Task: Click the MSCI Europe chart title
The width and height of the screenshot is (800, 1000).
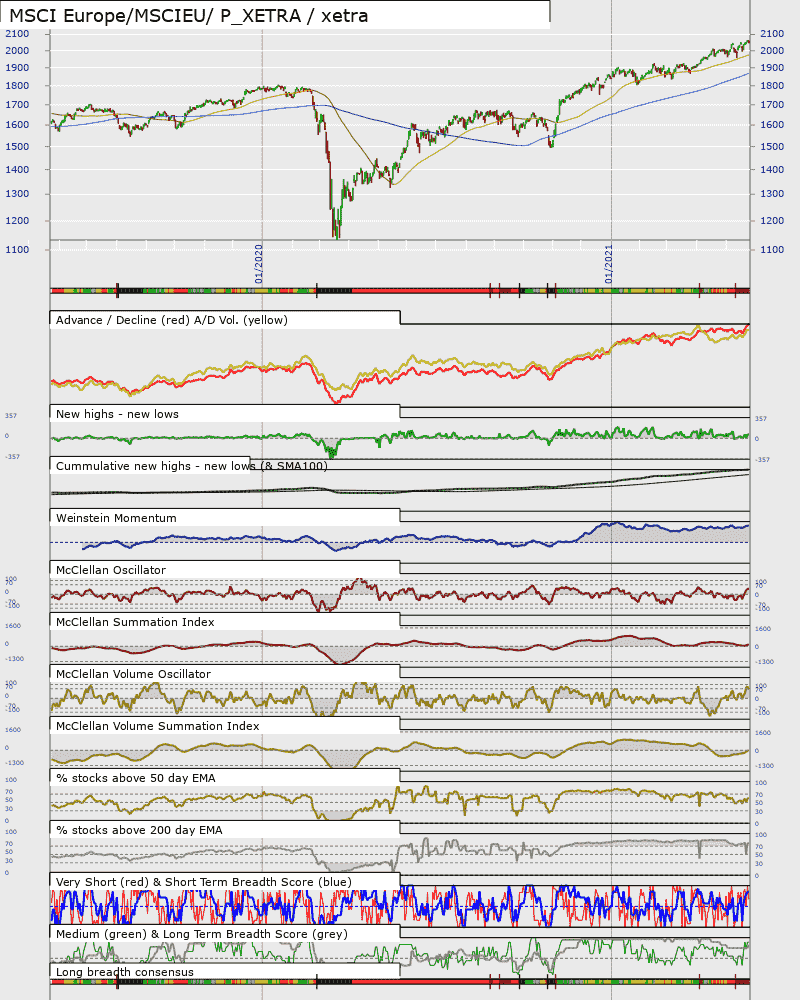Action: [x=188, y=15]
